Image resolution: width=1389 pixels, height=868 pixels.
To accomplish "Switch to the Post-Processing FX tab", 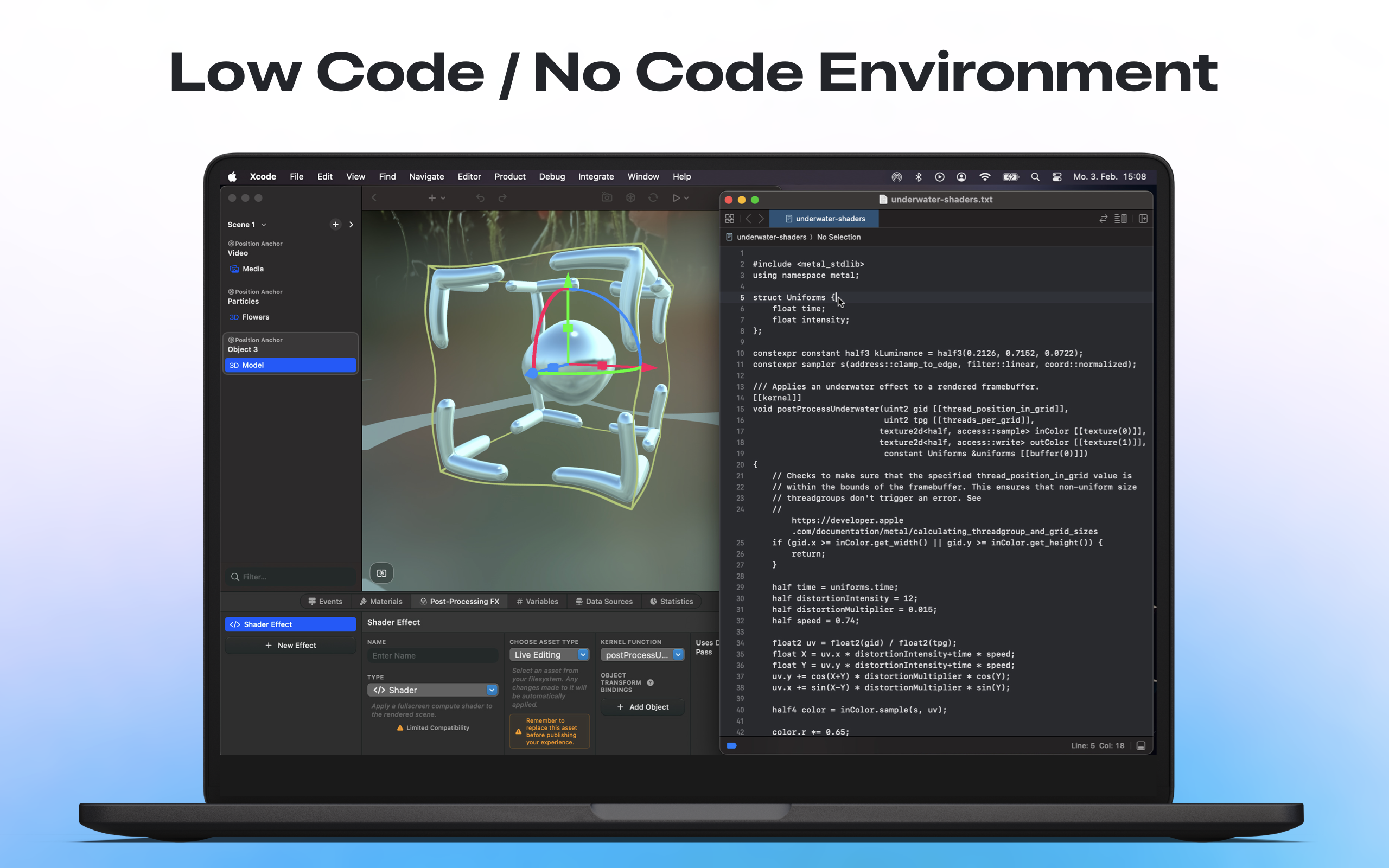I will click(x=459, y=601).
